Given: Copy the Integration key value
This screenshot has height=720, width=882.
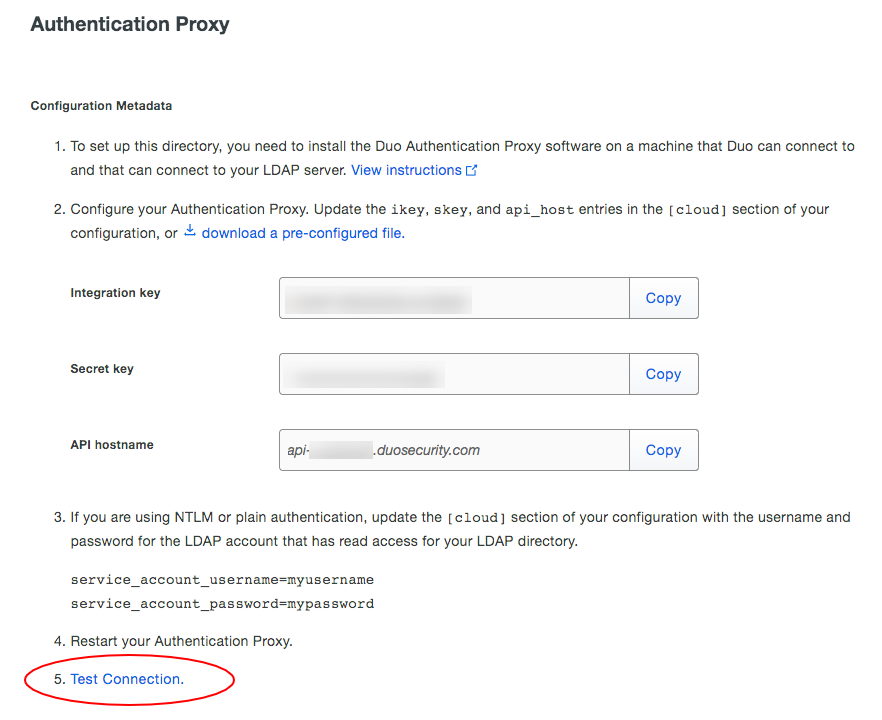Looking at the screenshot, I should click(x=663, y=298).
